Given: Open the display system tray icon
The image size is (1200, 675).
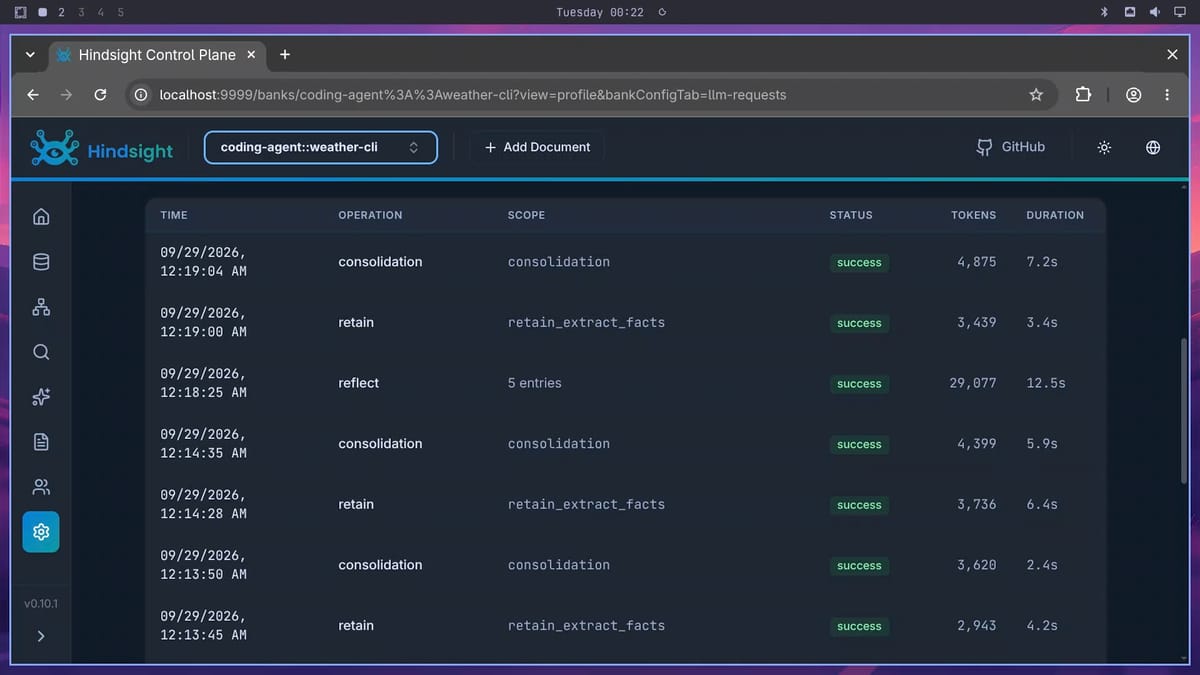Looking at the screenshot, I should click(1178, 12).
